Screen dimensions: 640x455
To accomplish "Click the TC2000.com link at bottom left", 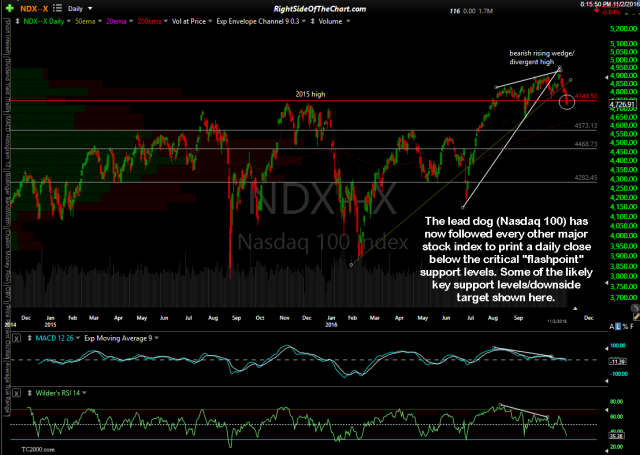I will pos(38,449).
